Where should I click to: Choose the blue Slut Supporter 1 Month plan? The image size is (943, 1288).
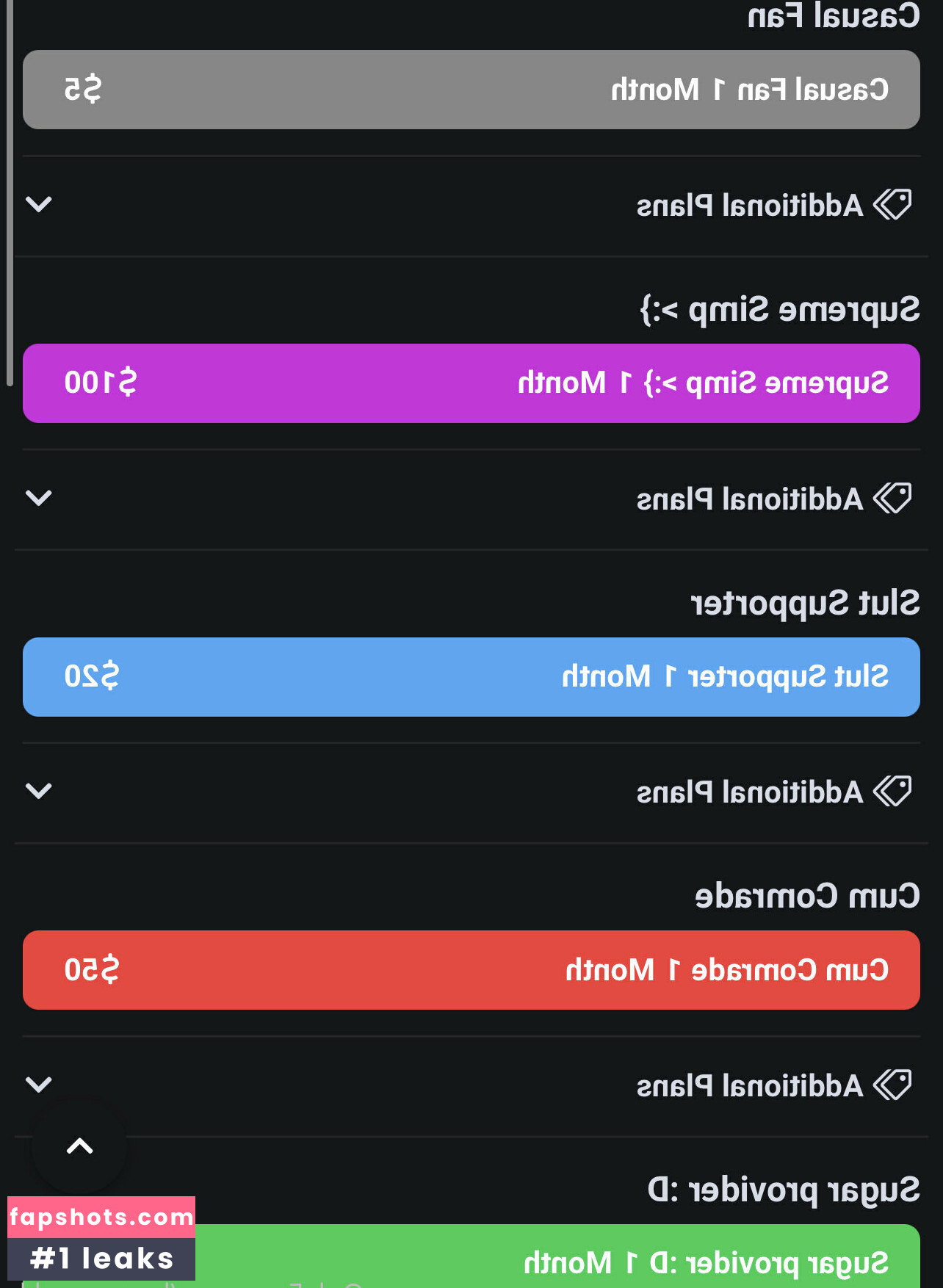(x=471, y=677)
